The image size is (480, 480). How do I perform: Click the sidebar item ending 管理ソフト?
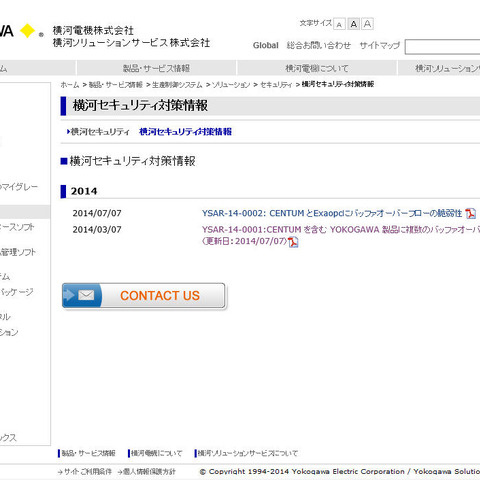tap(18, 252)
